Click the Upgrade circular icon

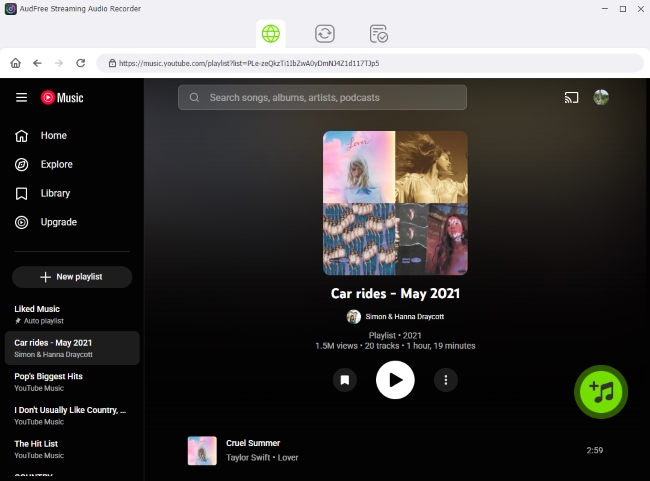(22, 222)
